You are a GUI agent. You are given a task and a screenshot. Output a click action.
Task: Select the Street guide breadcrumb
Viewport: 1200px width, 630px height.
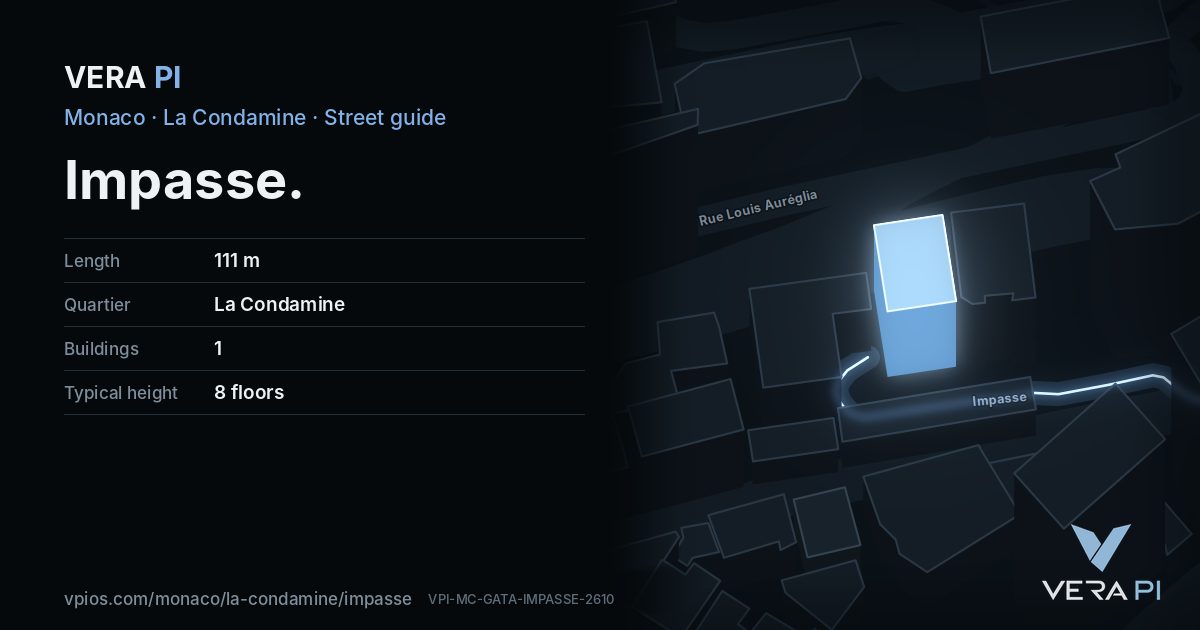(x=385, y=117)
